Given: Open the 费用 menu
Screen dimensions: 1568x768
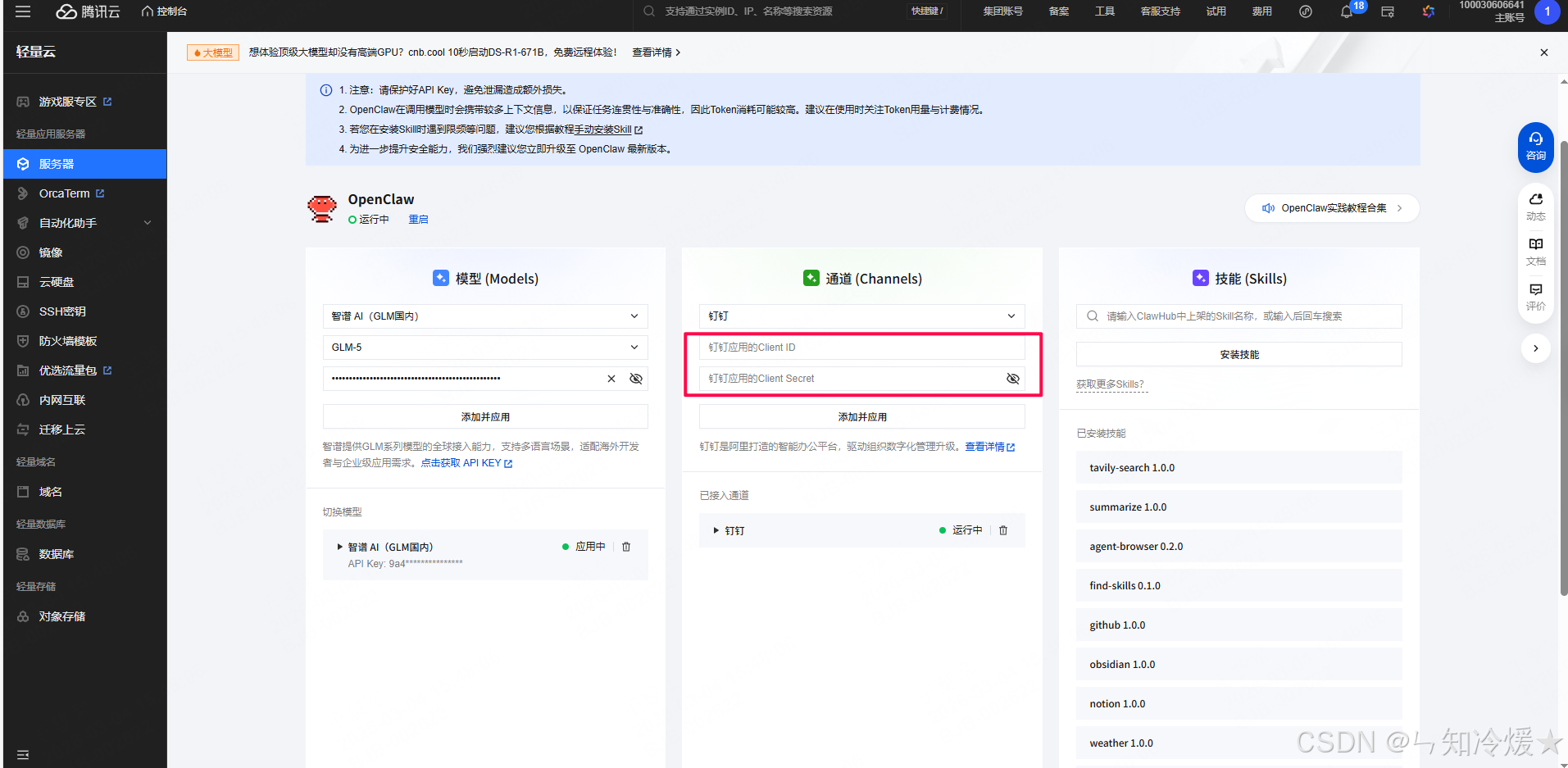Looking at the screenshot, I should (1262, 11).
